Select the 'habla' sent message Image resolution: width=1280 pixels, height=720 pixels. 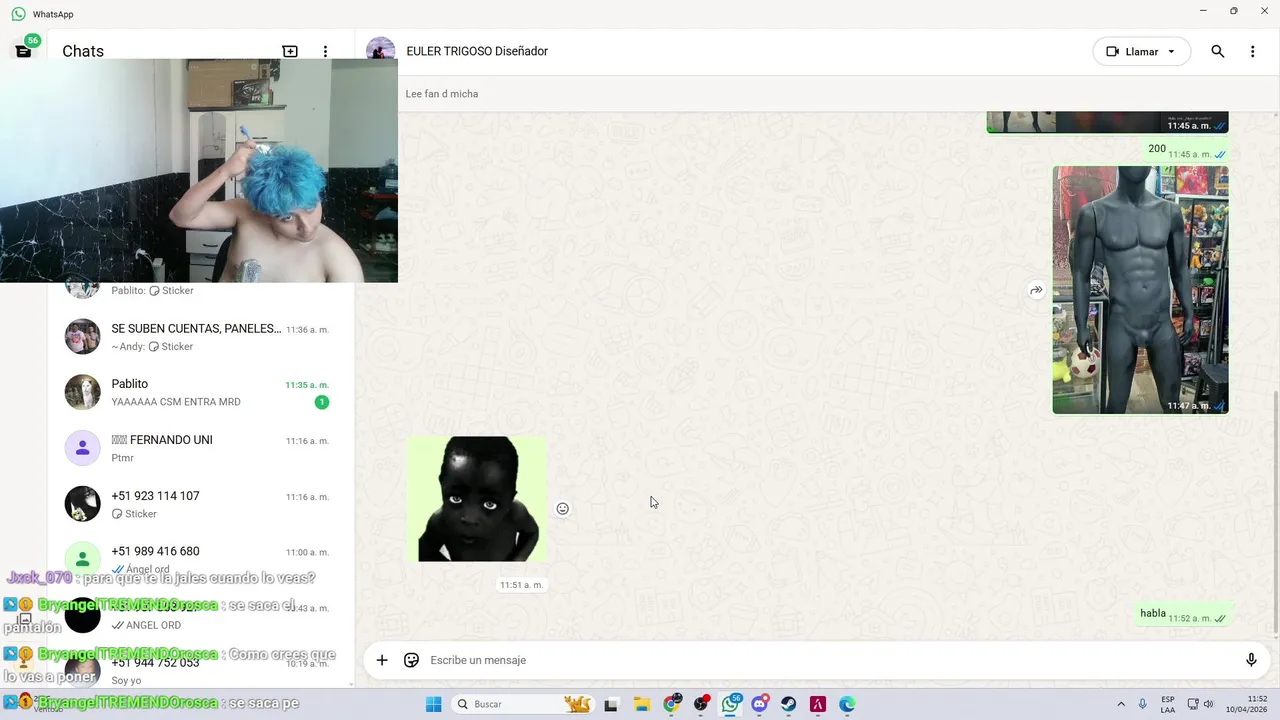click(1183, 615)
